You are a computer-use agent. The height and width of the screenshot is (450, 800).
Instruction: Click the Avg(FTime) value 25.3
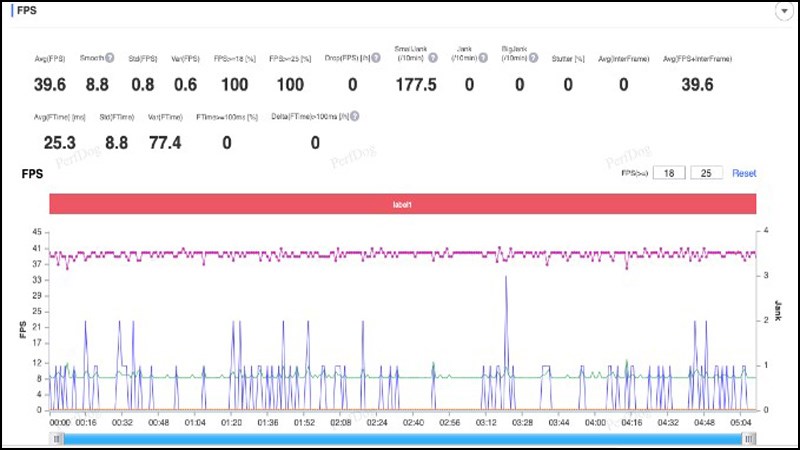59,143
